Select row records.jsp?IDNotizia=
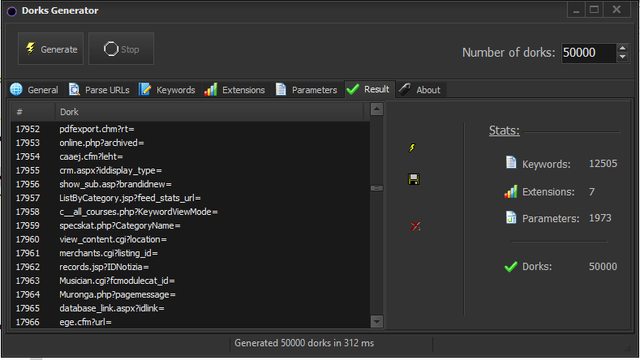The width and height of the screenshot is (640, 360). pos(190,267)
